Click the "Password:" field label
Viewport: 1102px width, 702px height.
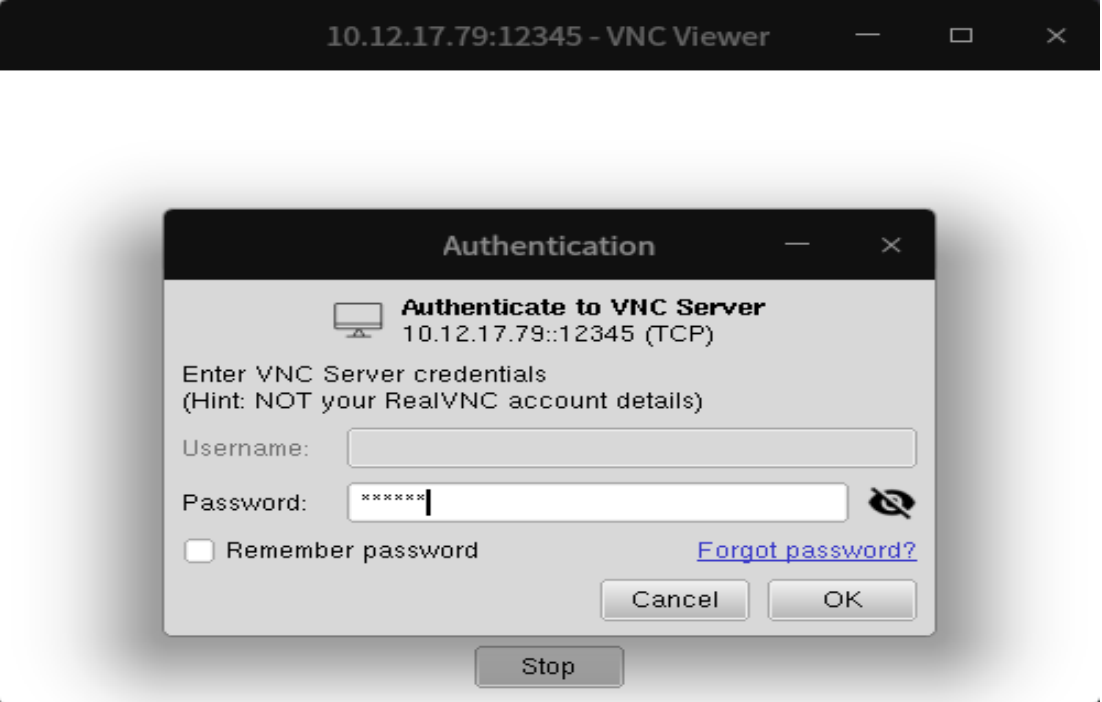[x=245, y=503]
